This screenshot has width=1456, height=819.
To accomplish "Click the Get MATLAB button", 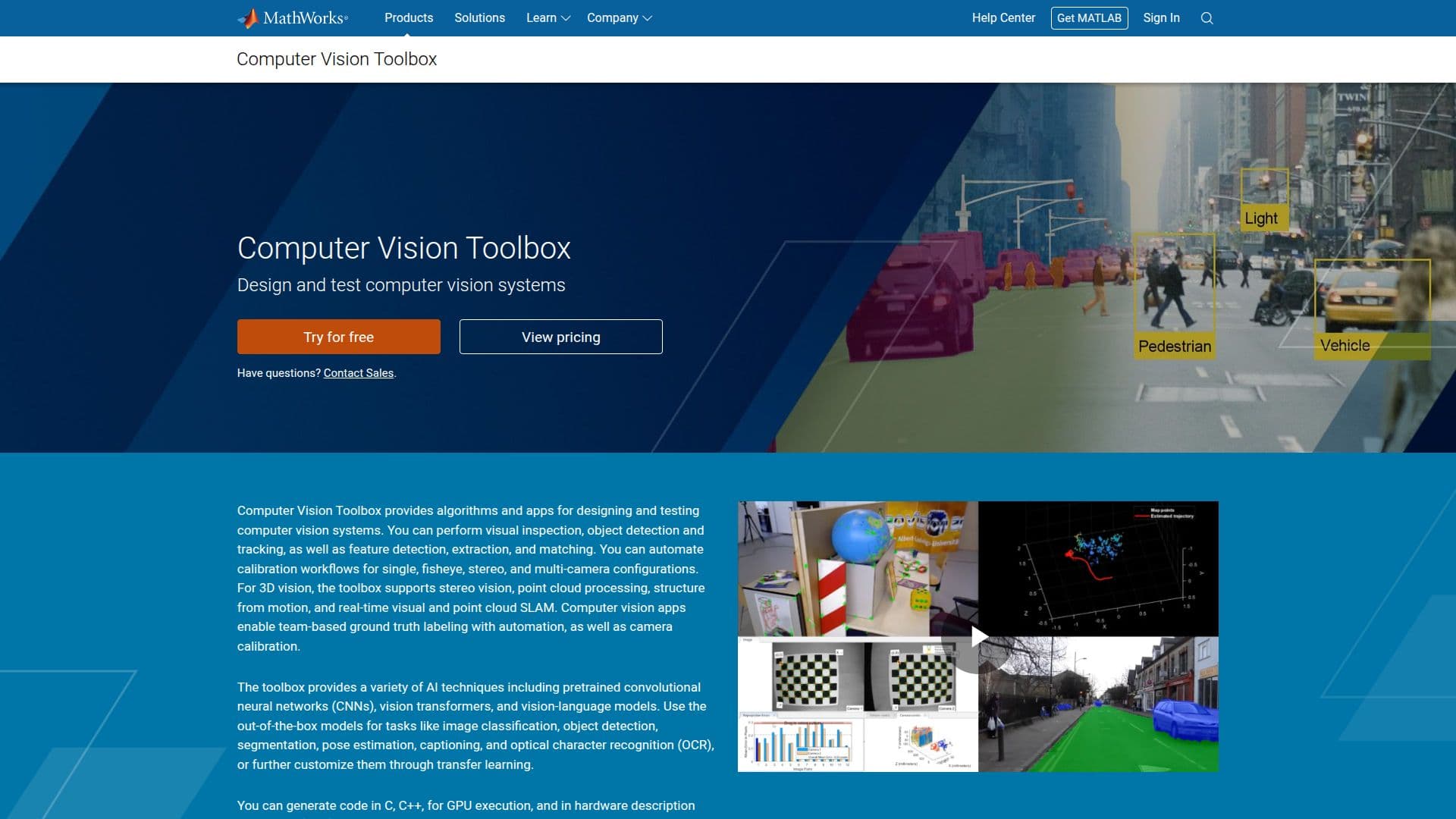I will pyautogui.click(x=1089, y=18).
